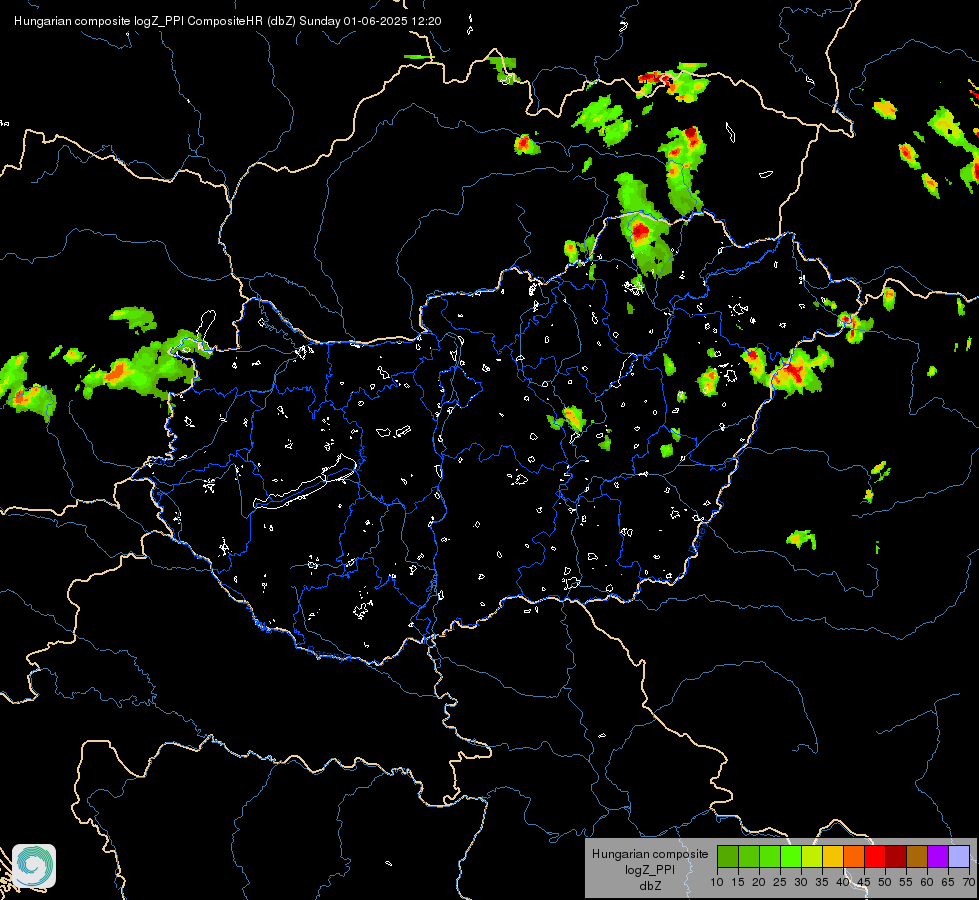This screenshot has height=900, width=979.
Task: Select the 55–60 dBZ brown swatch
Action: 917,856
